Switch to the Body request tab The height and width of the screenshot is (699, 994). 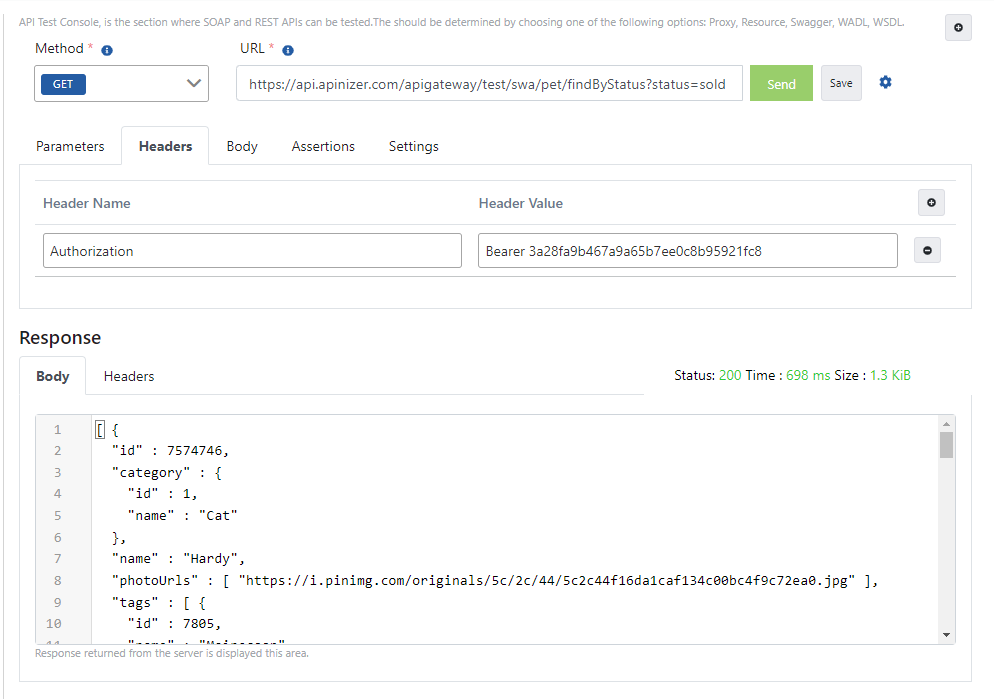(x=241, y=146)
